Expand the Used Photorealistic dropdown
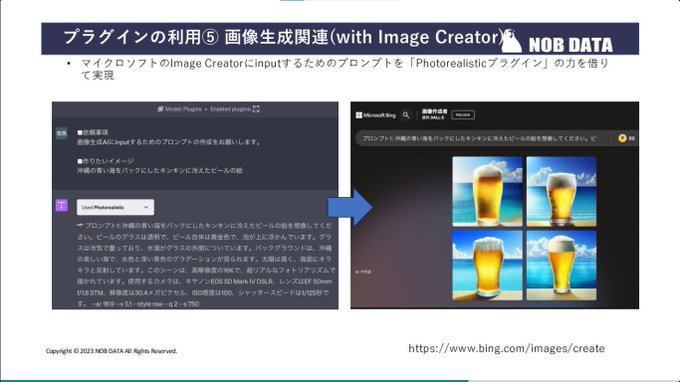The width and height of the screenshot is (680, 382). (x=115, y=207)
